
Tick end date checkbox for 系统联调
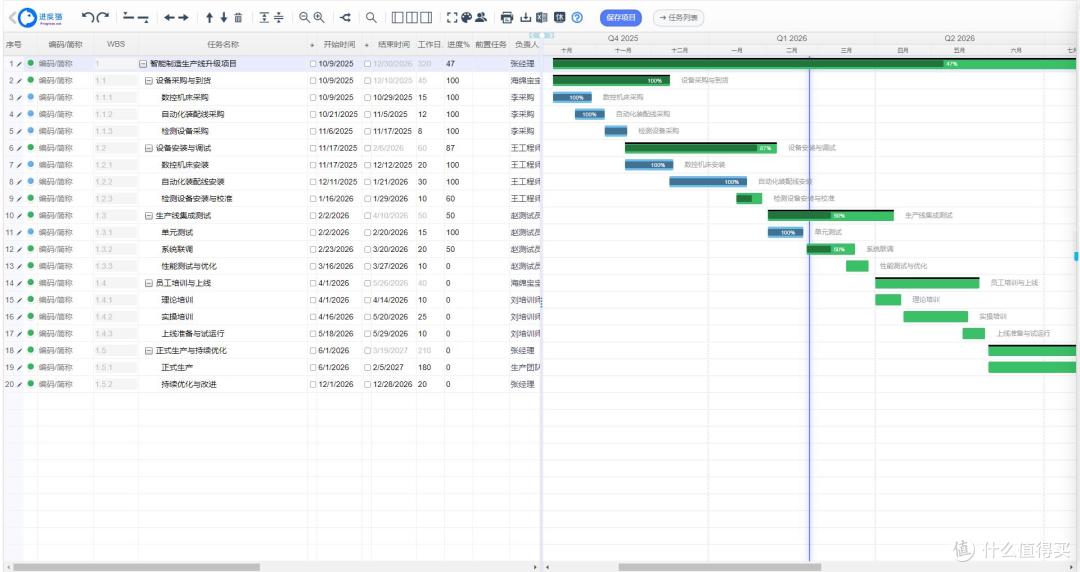pyautogui.click(x=367, y=249)
